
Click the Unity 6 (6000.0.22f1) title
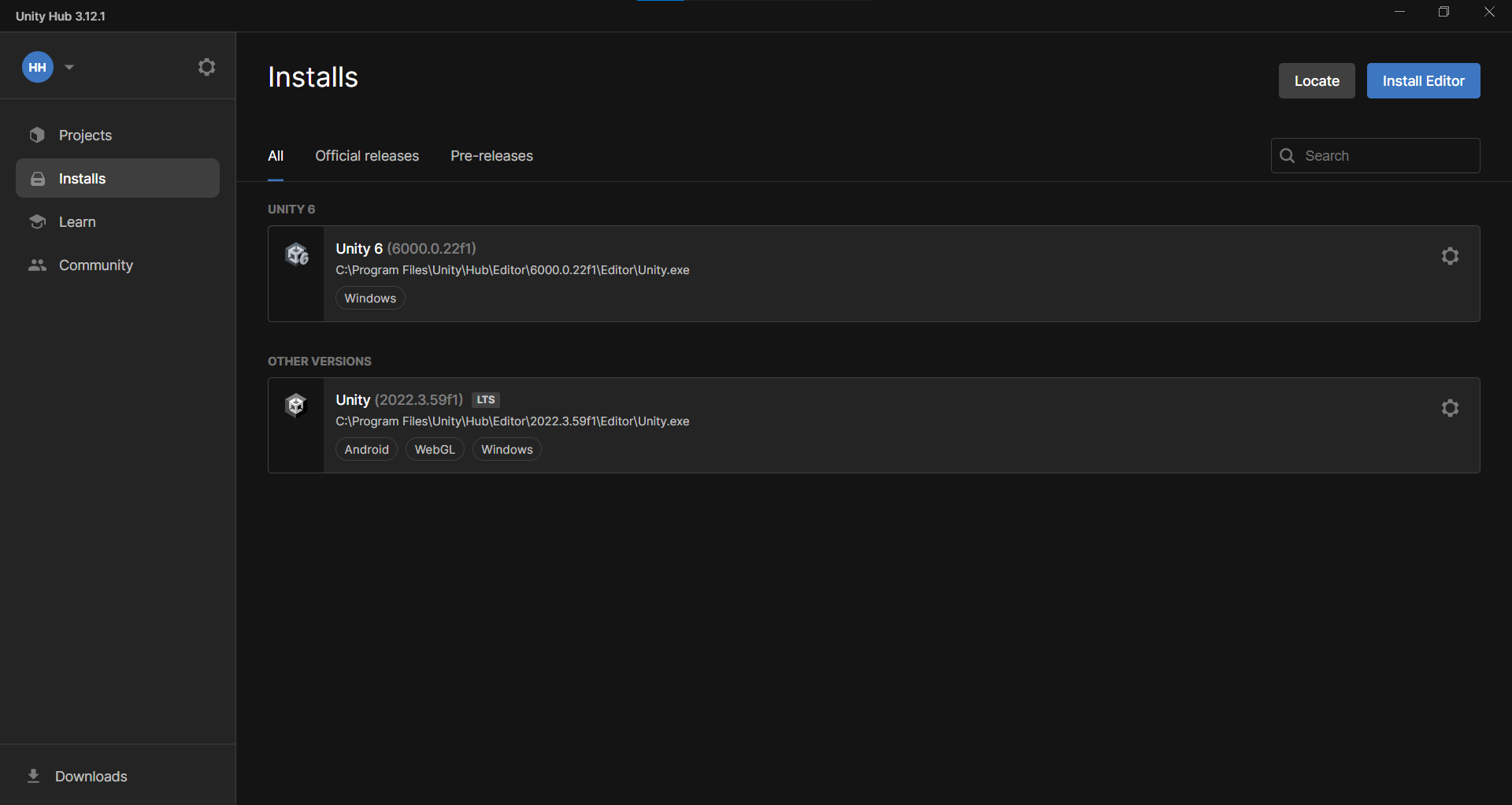click(406, 248)
